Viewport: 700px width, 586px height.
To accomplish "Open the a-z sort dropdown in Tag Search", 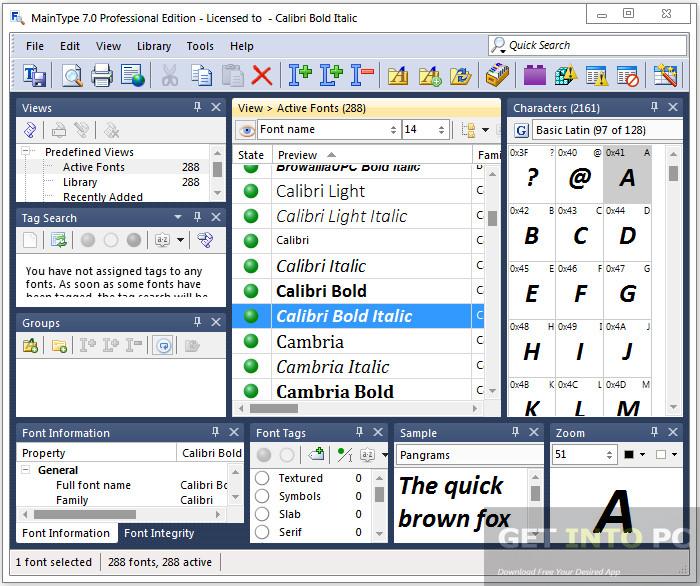I will coord(180,240).
